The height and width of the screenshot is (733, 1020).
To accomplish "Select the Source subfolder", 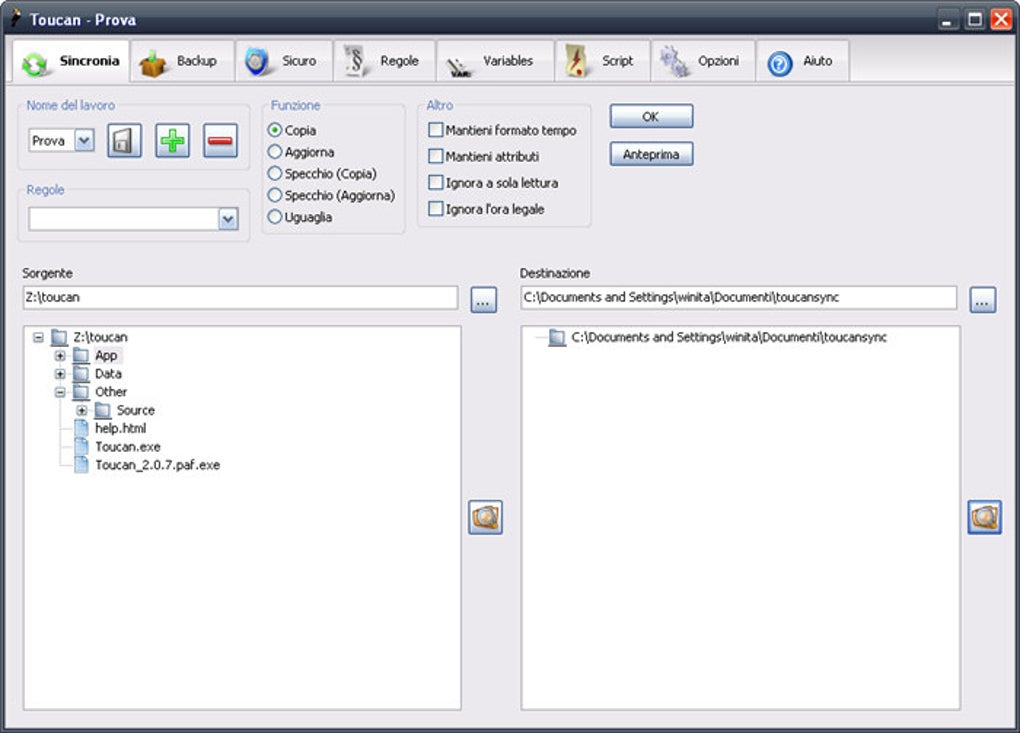I will tap(135, 410).
